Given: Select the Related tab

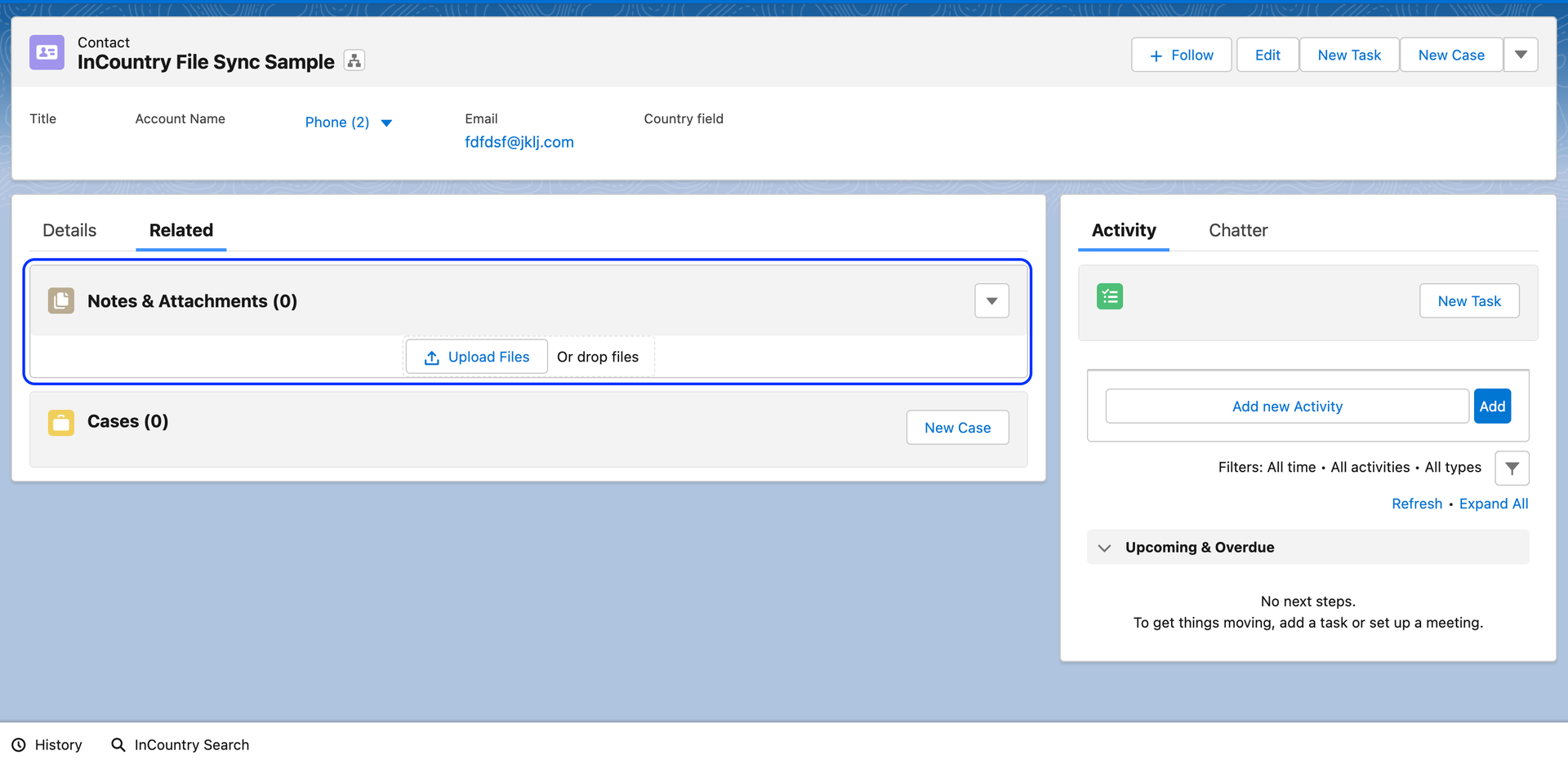Looking at the screenshot, I should tap(181, 230).
